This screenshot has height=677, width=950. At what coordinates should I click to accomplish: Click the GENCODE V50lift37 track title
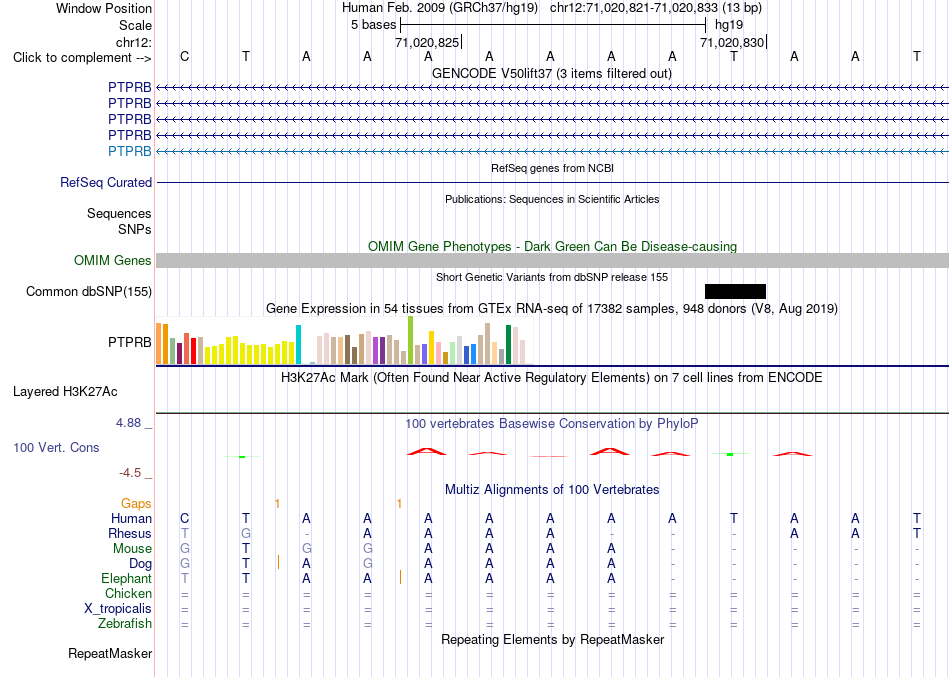point(552,73)
